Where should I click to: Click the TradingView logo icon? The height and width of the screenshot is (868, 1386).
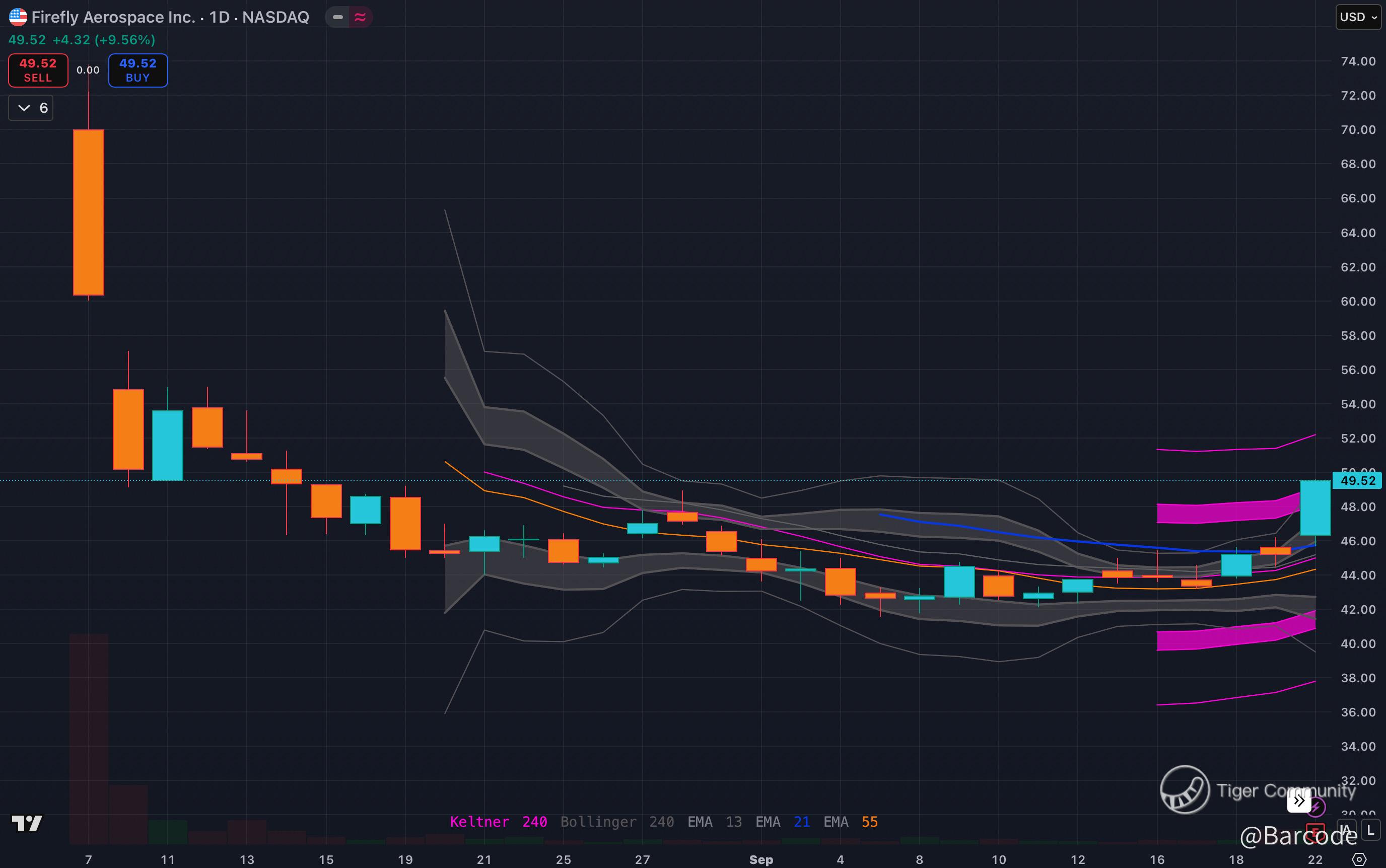[27, 823]
